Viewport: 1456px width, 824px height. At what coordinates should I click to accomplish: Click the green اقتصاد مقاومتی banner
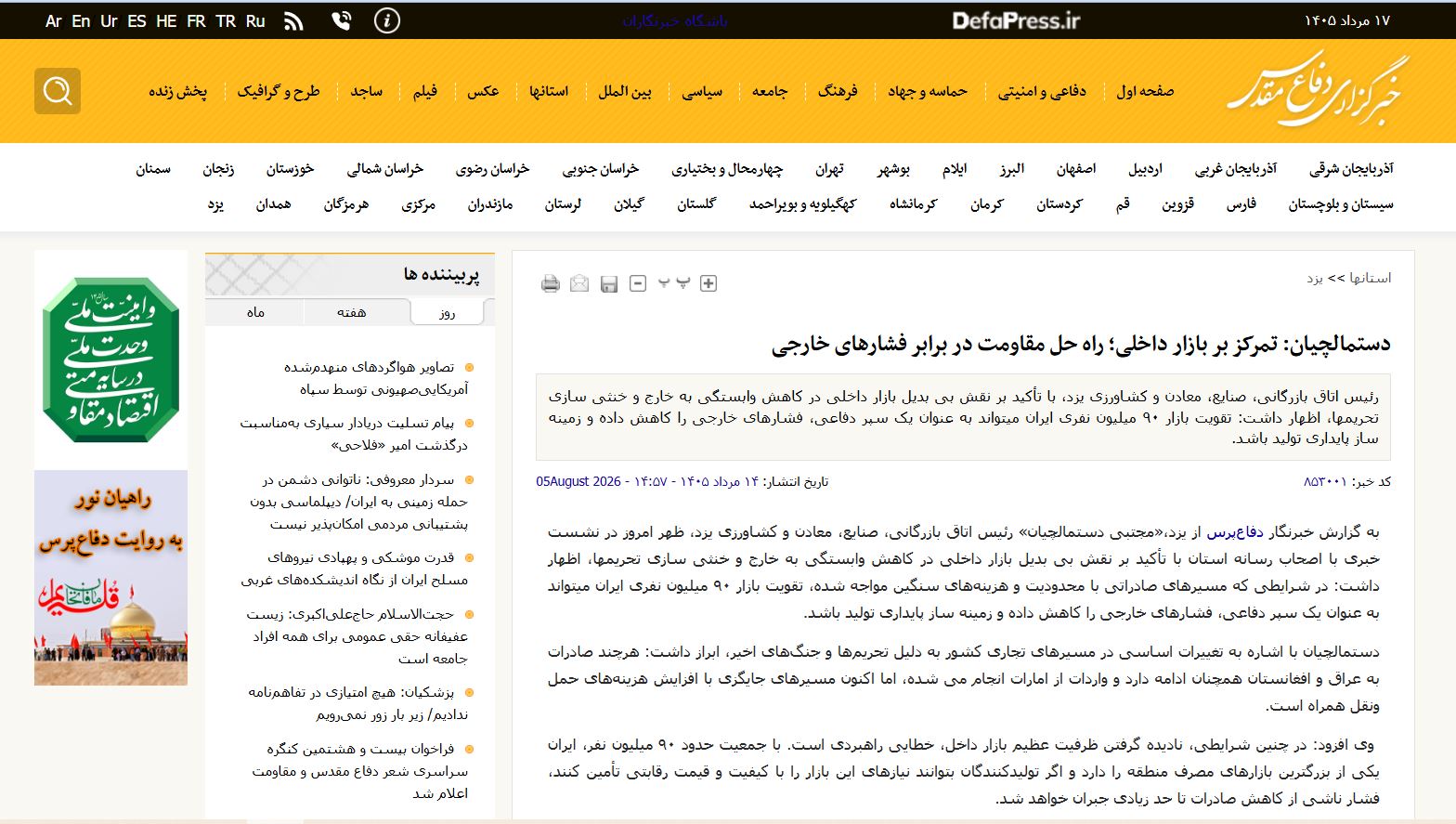point(110,360)
